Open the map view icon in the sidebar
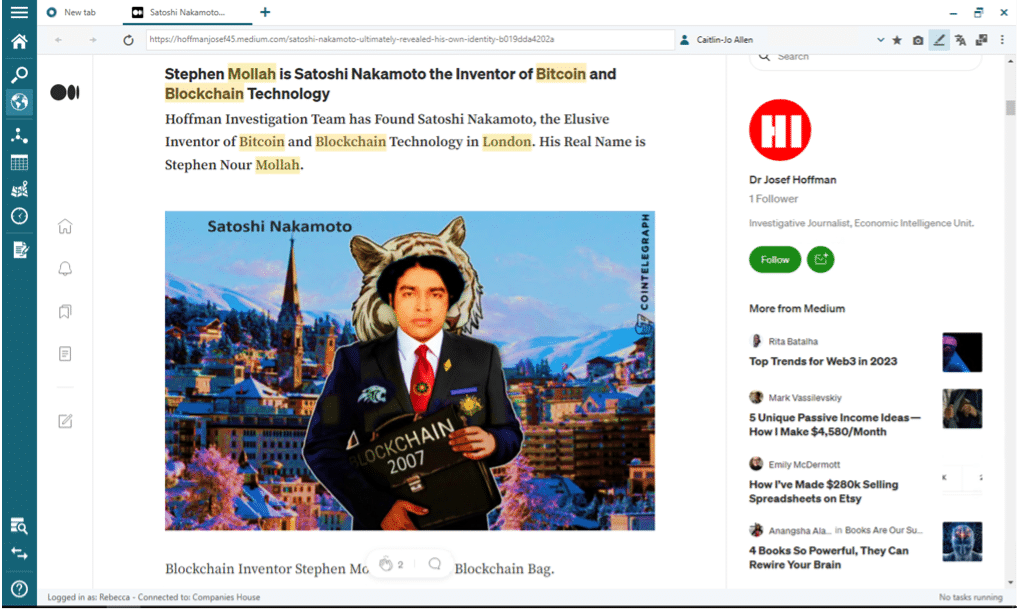This screenshot has height=614, width=1020. pyautogui.click(x=19, y=189)
